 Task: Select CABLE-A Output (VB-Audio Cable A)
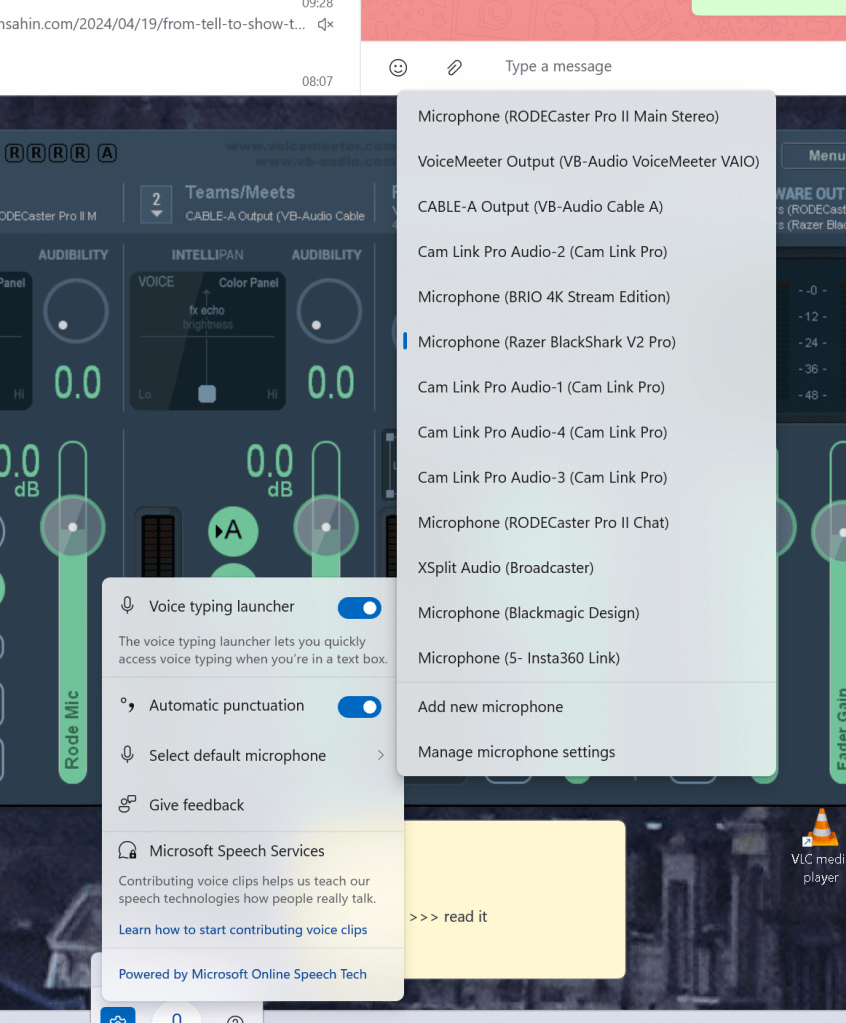[x=586, y=206]
